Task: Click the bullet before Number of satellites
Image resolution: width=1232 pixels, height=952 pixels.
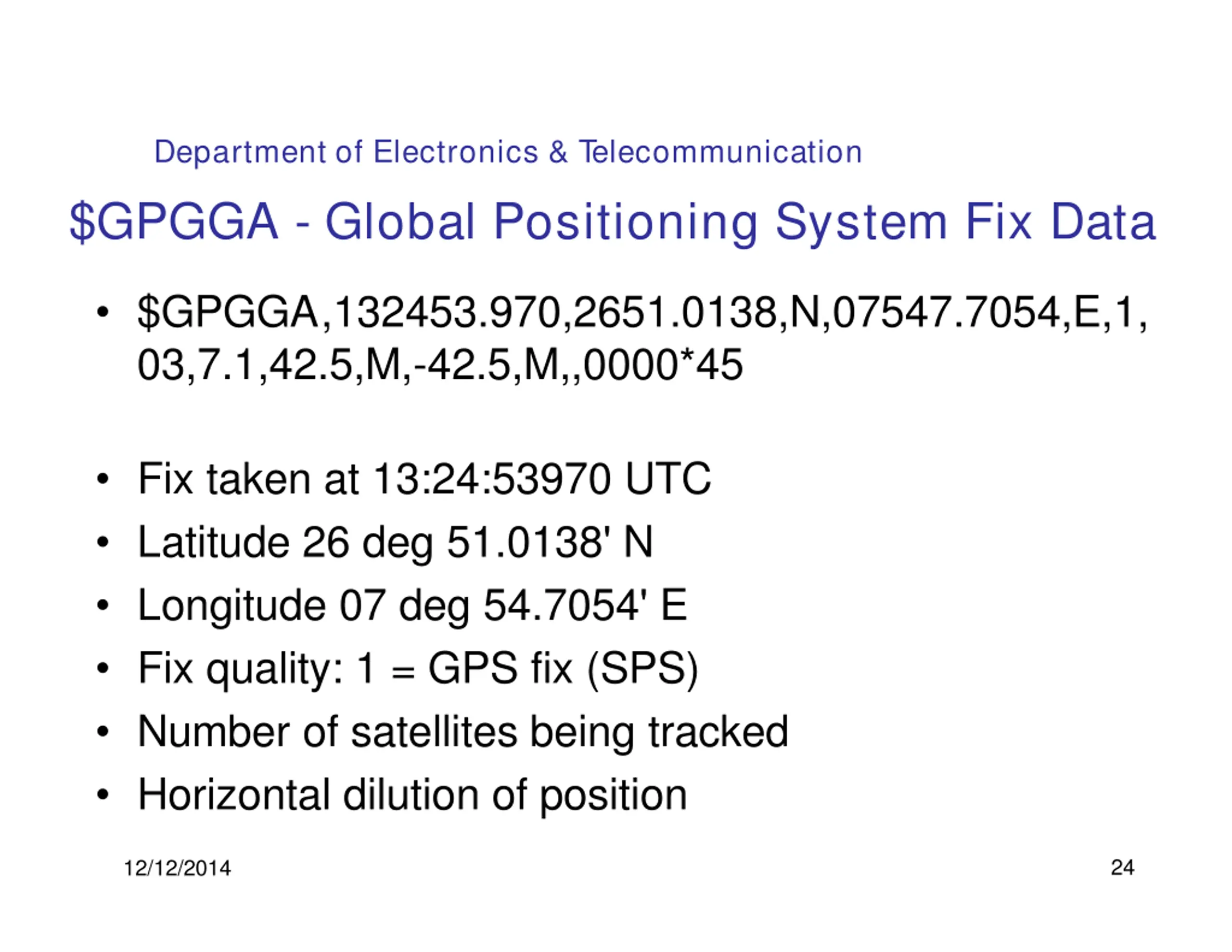Action: tap(102, 733)
